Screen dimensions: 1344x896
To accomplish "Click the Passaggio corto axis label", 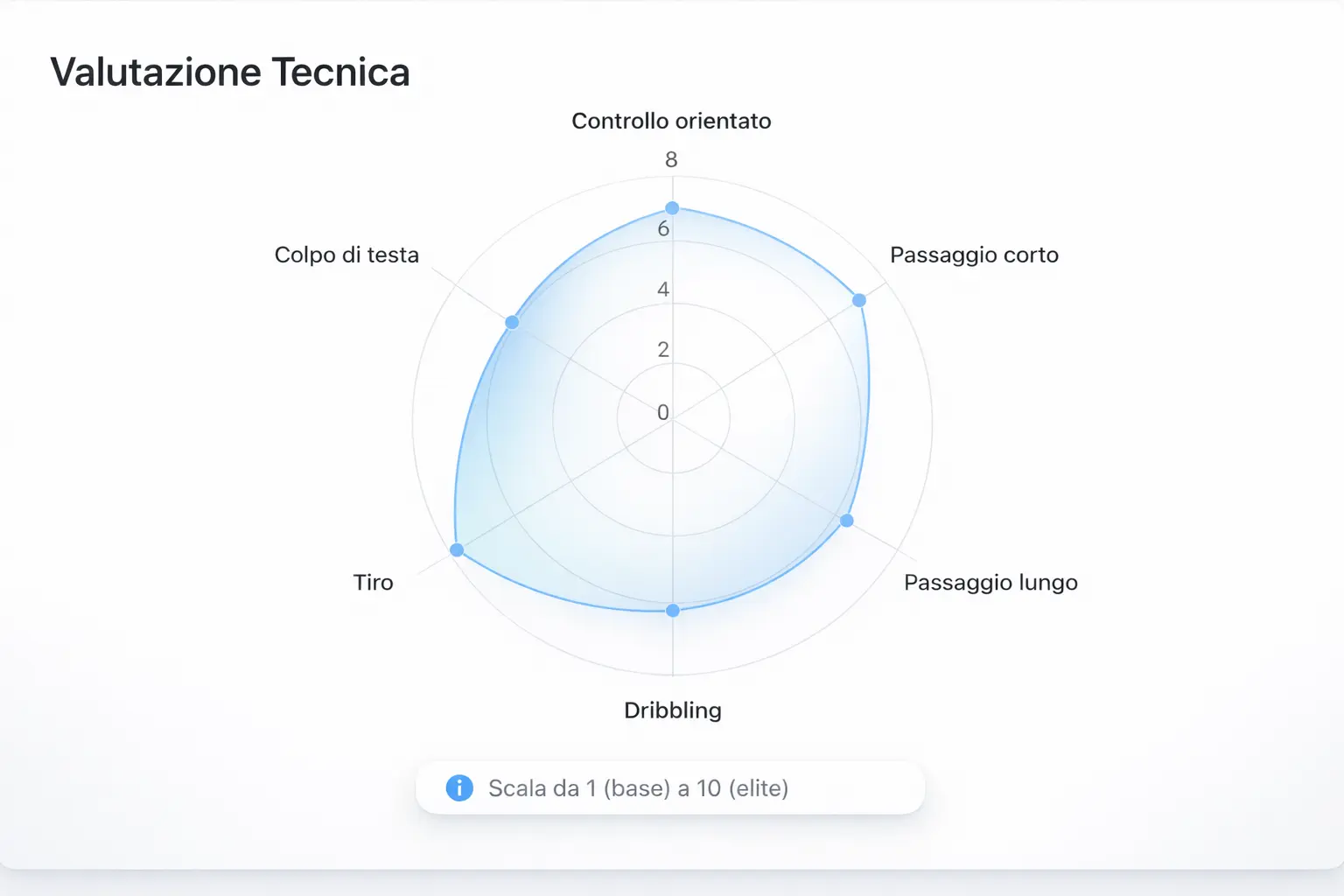I will pyautogui.click(x=974, y=255).
